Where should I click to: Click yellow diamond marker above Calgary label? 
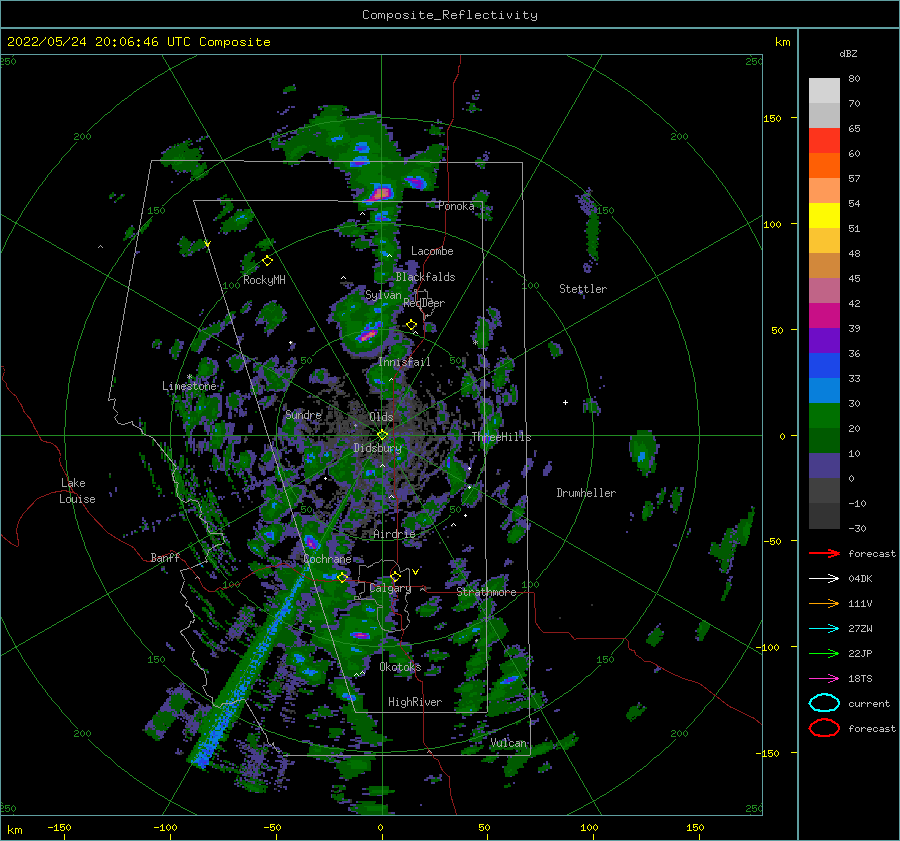tap(395, 576)
